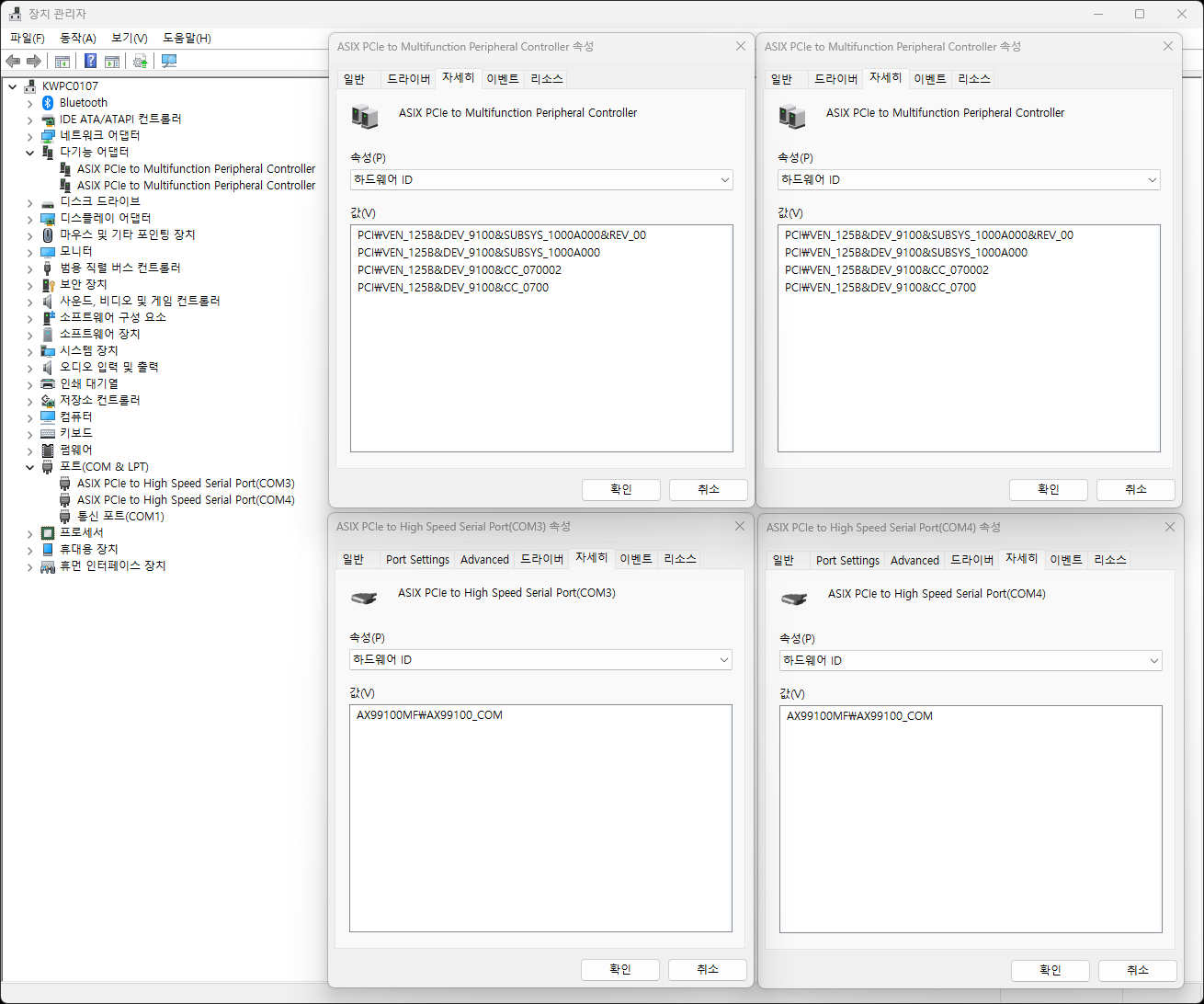Viewport: 1204px width, 1004px height.
Task: Click 확인 in top-left Multifunction Controller dialog
Action: (x=621, y=490)
